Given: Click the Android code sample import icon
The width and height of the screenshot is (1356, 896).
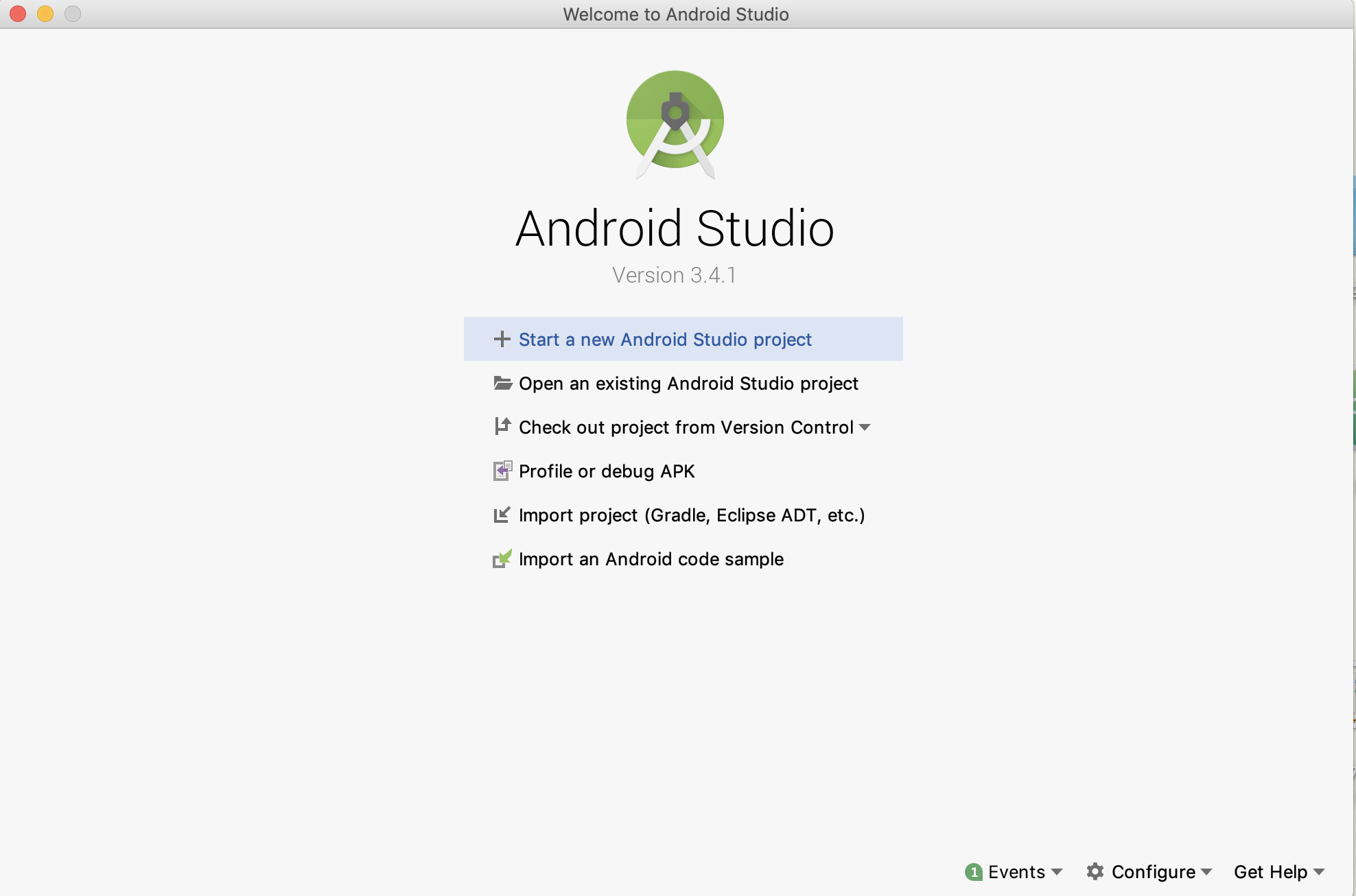Looking at the screenshot, I should click(x=502, y=558).
